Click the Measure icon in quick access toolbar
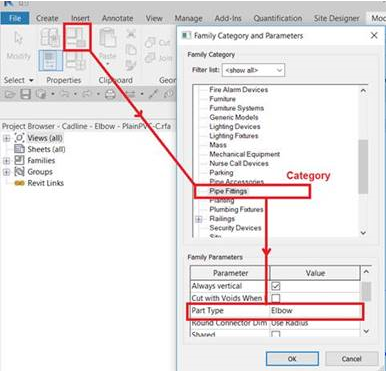Viewport: 387px width, 371px height. point(131,94)
